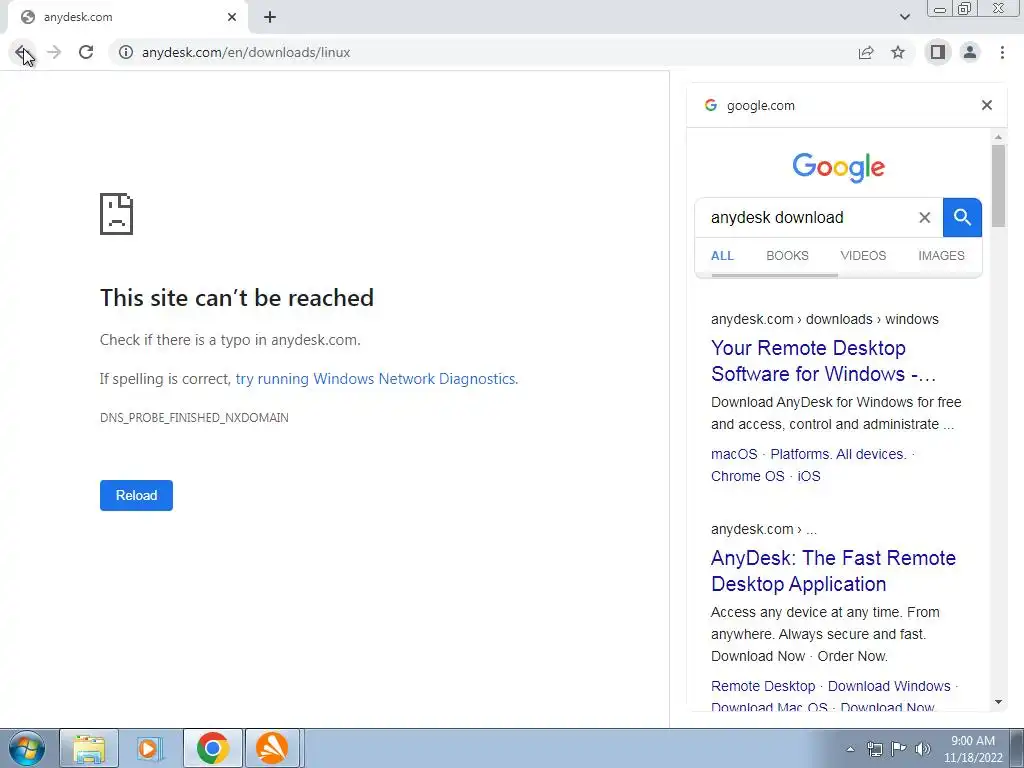Click the network tray icon
Screen dimensions: 1024x768
coord(874,749)
